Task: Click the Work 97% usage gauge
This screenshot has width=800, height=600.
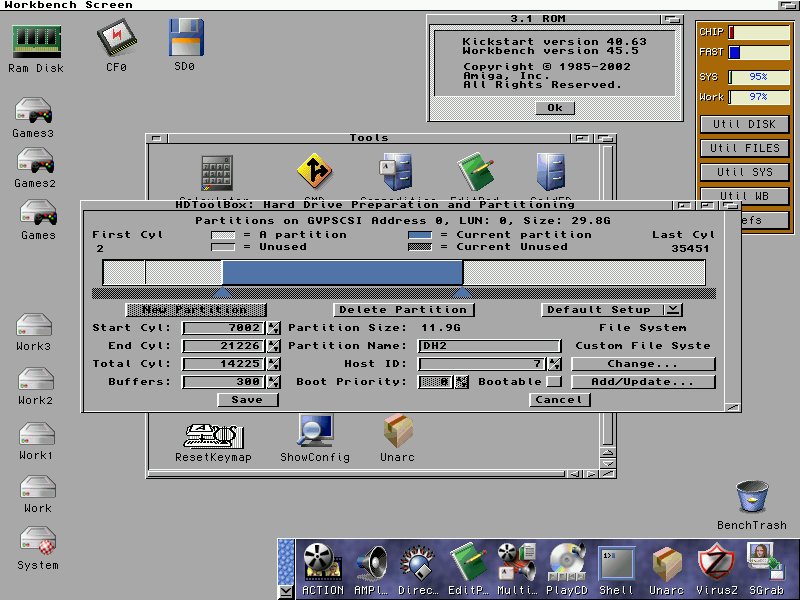Action: (758, 96)
